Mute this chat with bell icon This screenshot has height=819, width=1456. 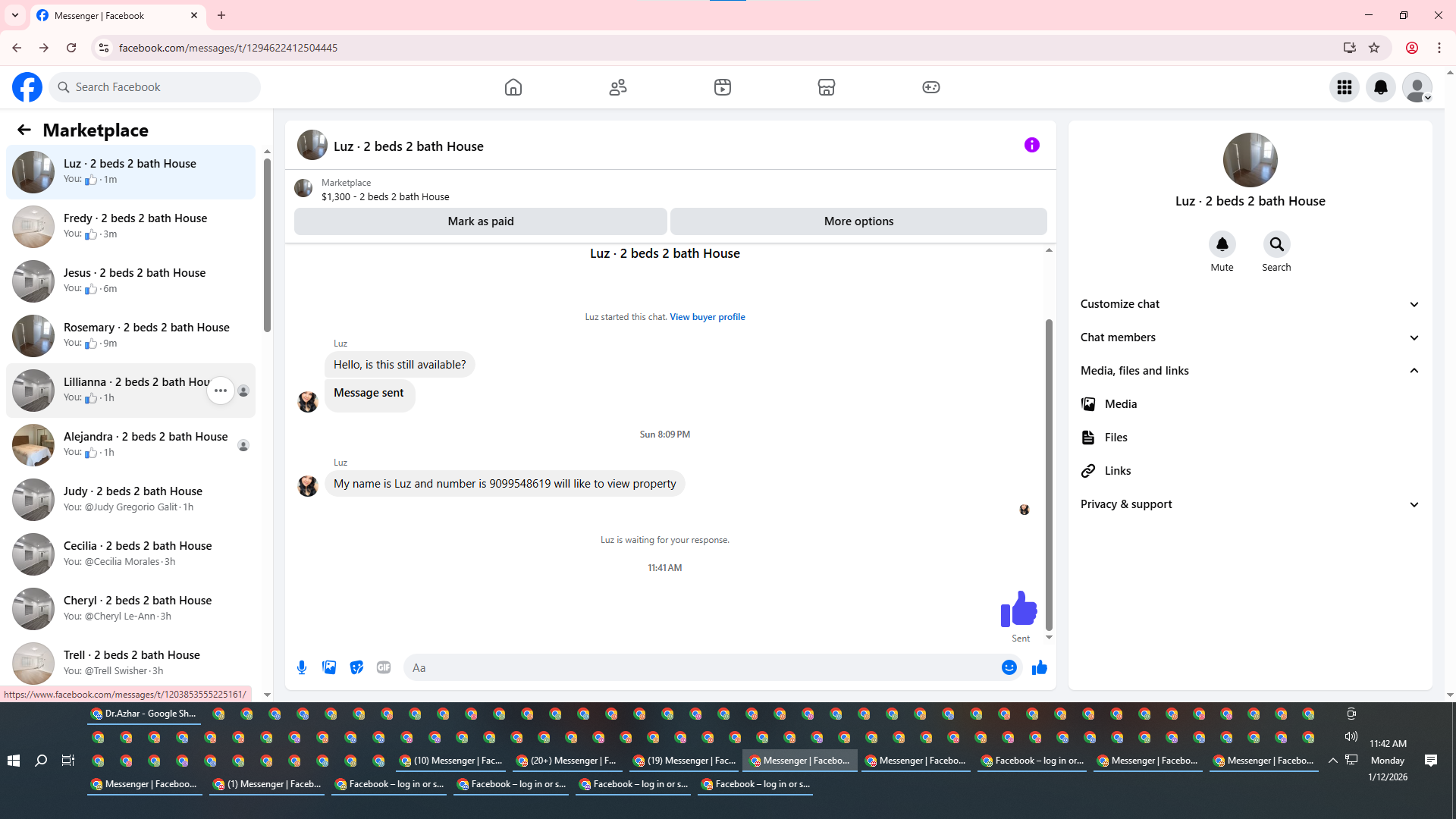tap(1222, 244)
